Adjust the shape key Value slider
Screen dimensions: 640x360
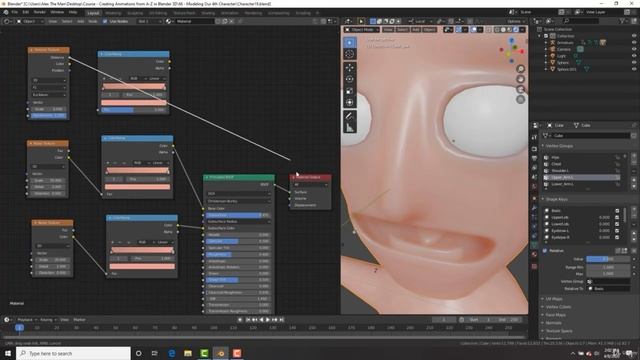coord(608,259)
